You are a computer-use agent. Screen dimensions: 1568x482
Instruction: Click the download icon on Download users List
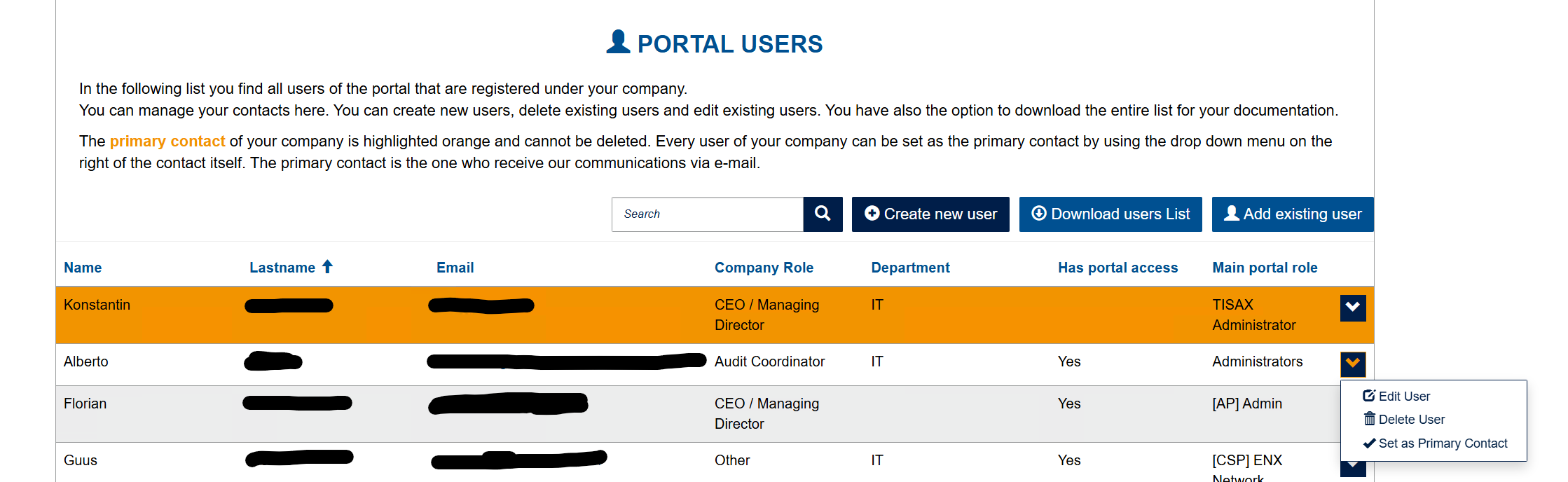(1038, 214)
